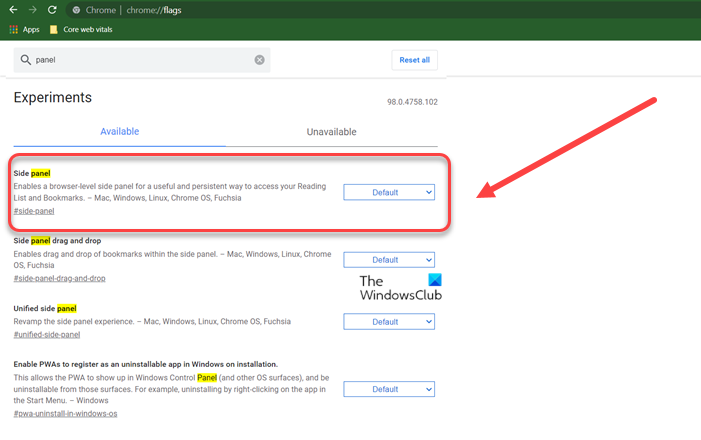Click the Experiments heading
Screen dimensions: 701x440
(x=52, y=97)
